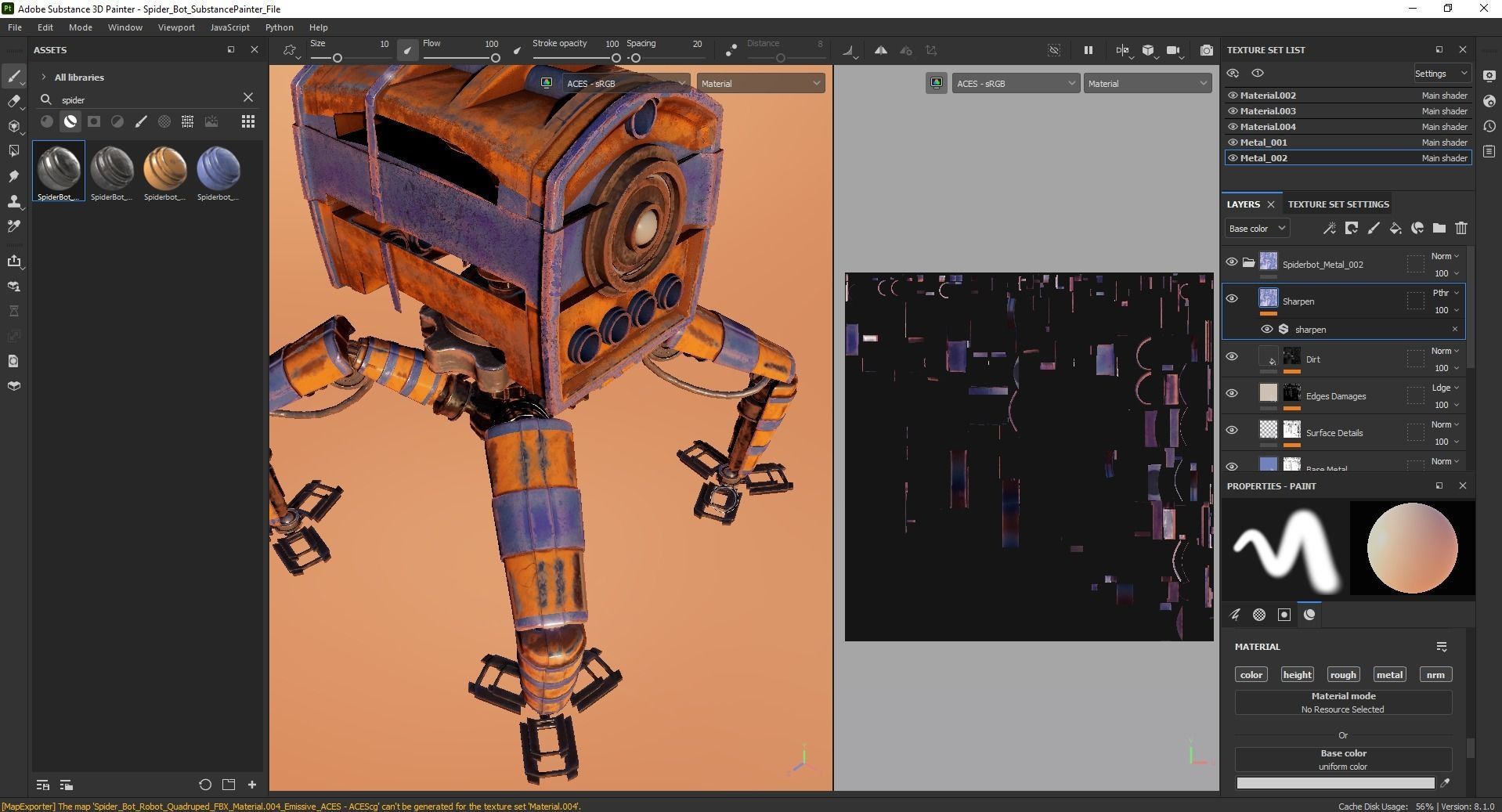1502x812 pixels.
Task: Add an effect with the magic wand icon
Action: pyautogui.click(x=1329, y=229)
